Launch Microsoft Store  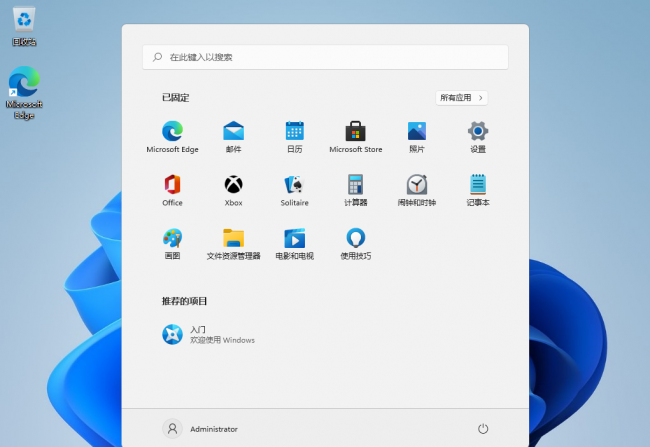356,137
